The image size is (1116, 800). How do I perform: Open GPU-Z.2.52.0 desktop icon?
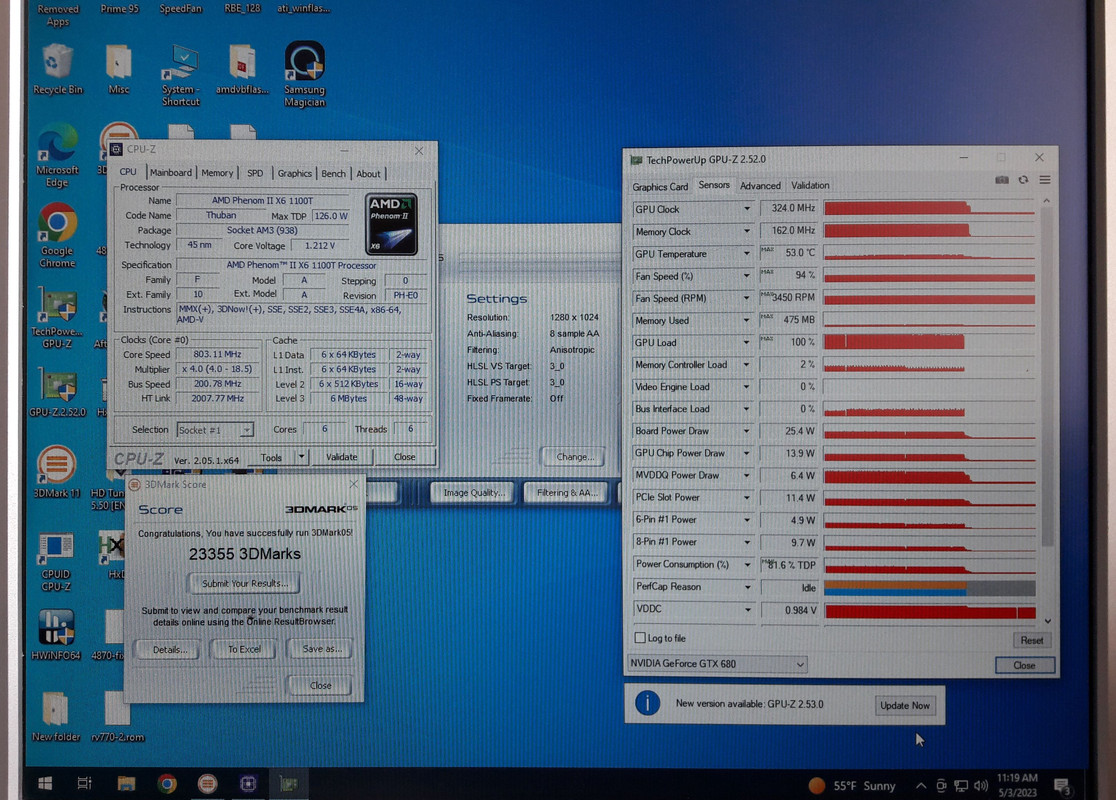[x=57, y=391]
